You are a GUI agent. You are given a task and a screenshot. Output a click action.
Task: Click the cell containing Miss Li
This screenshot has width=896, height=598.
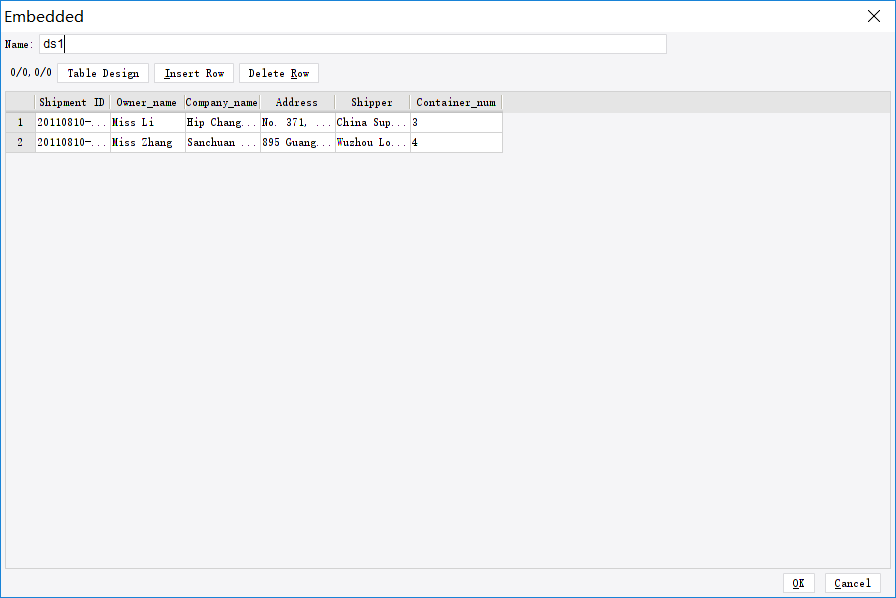pyautogui.click(x=146, y=122)
